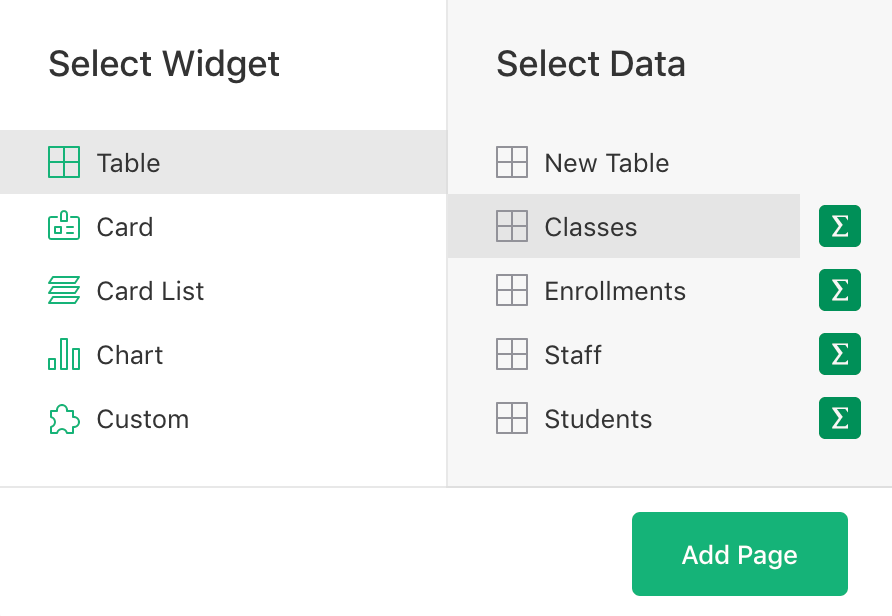The width and height of the screenshot is (892, 616).
Task: Choose the Enrollments data source
Action: click(x=615, y=290)
